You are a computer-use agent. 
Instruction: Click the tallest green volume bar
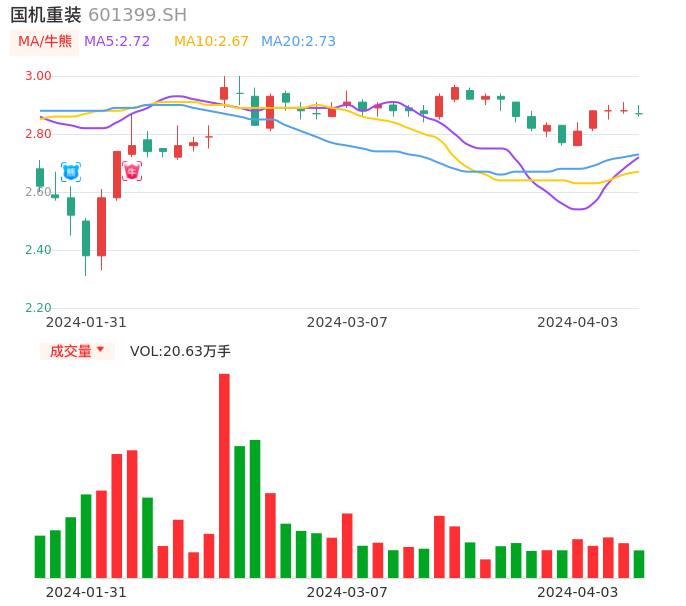(255, 508)
